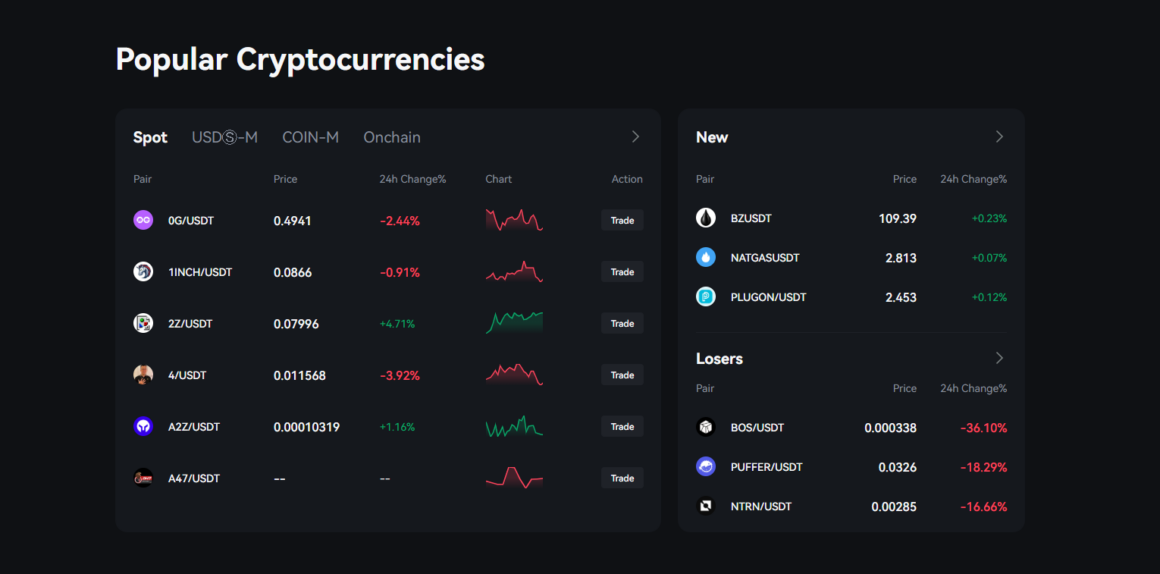This screenshot has height=574, width=1160.
Task: Switch to the USDⓈ-M tab
Action: (225, 138)
